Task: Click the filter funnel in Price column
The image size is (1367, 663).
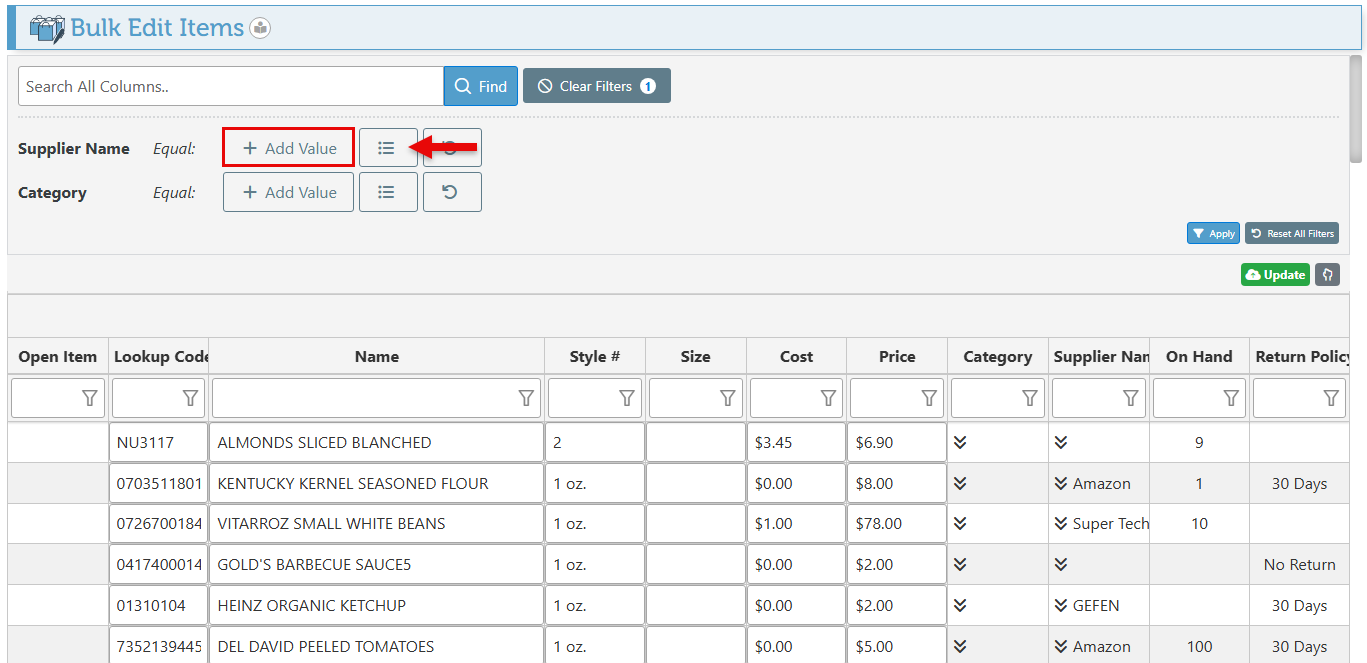Action: pos(929,398)
